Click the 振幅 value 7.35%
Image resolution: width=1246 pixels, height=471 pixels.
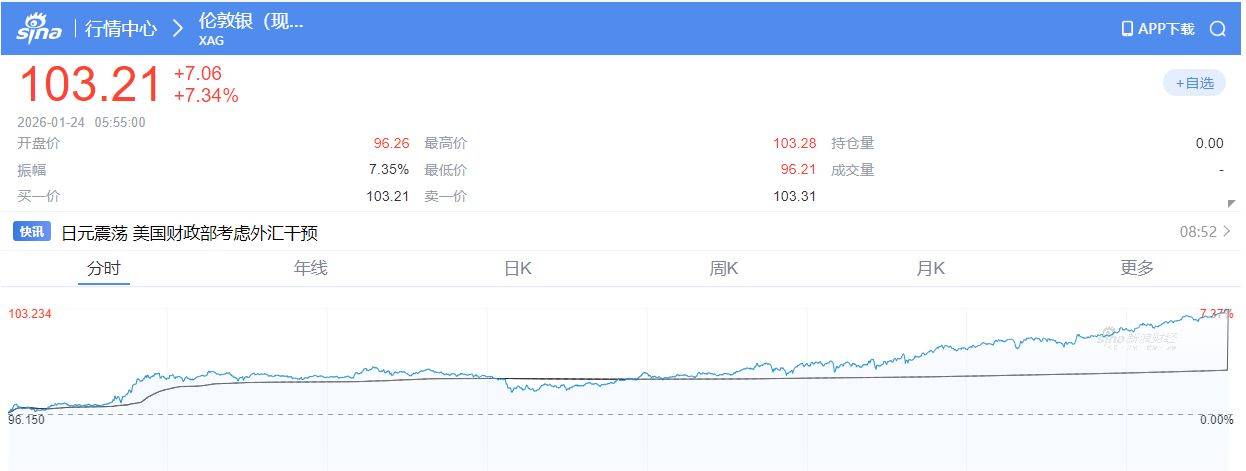coord(389,170)
